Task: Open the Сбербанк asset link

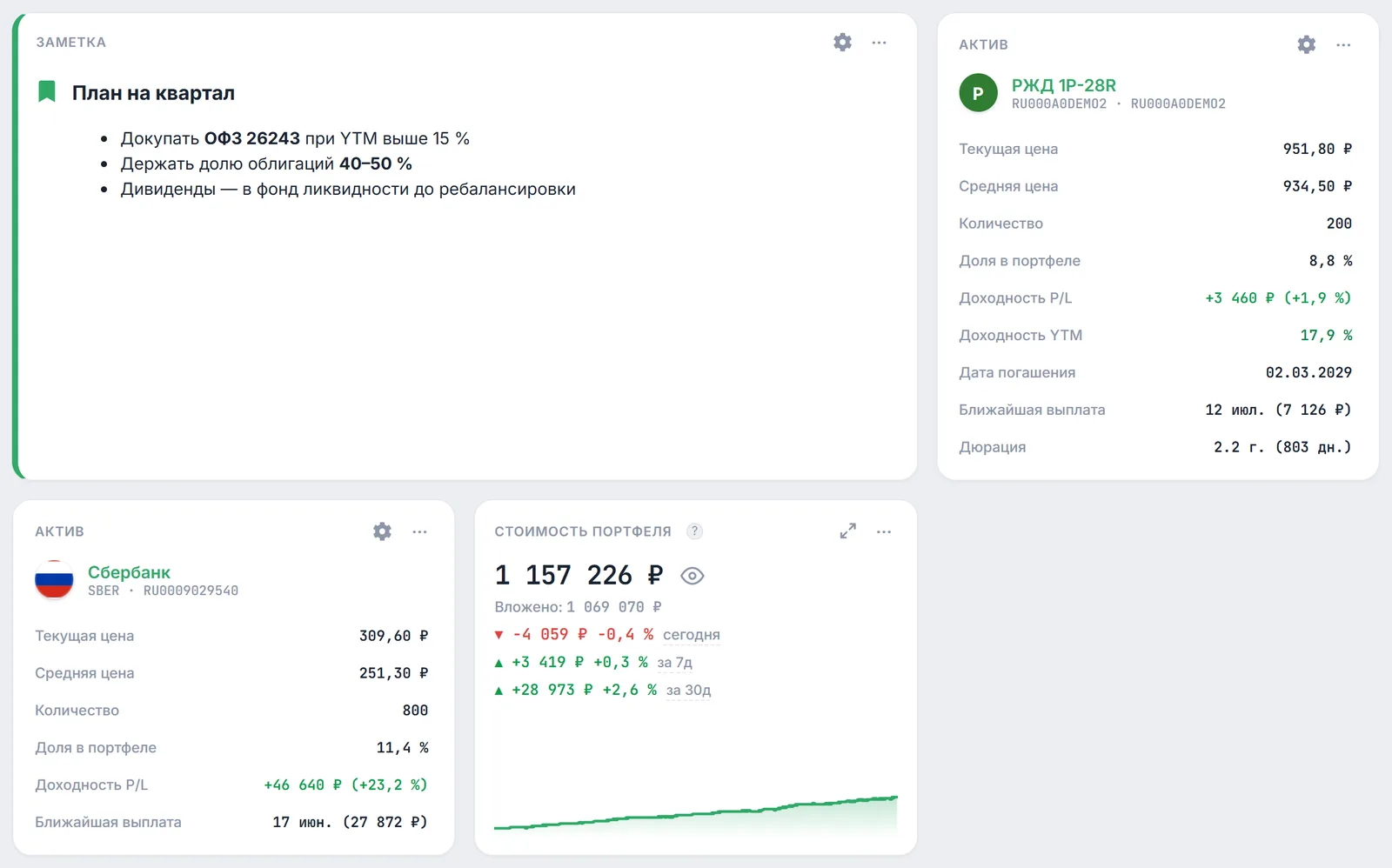Action: coord(129,572)
